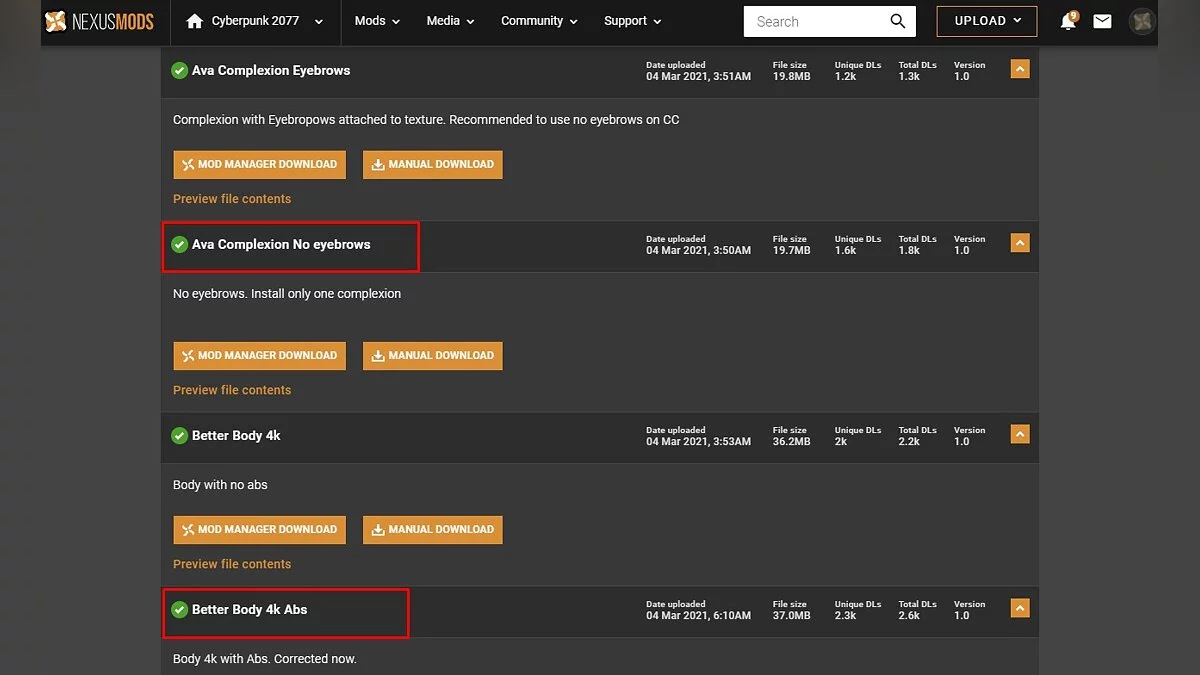The height and width of the screenshot is (675, 1200).
Task: Click the search magnifier icon
Action: (898, 21)
